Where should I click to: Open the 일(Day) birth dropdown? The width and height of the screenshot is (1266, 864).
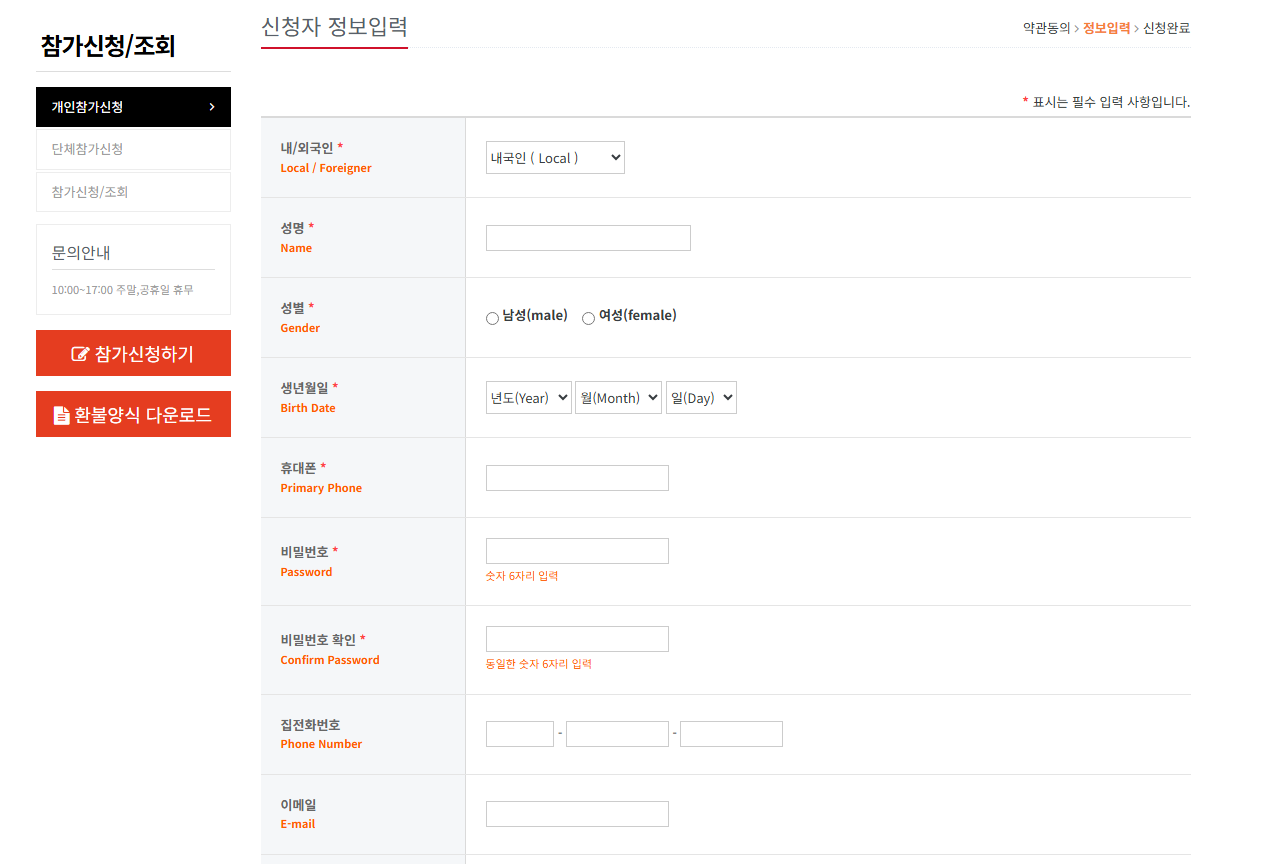click(x=701, y=397)
